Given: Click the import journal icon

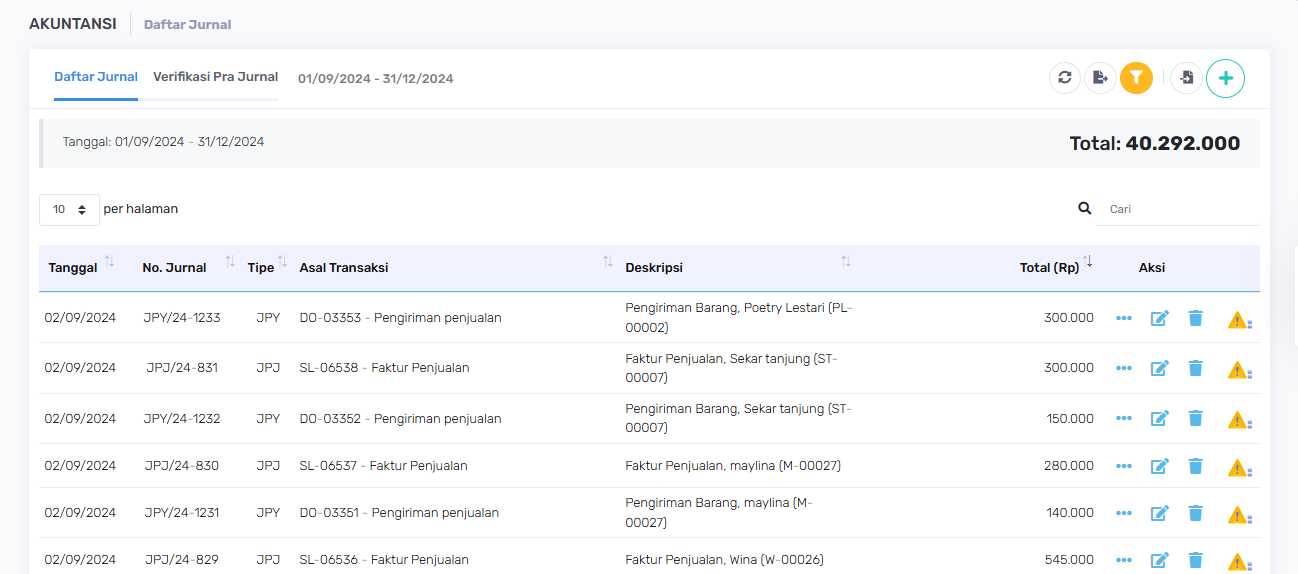Looking at the screenshot, I should (x=1186, y=77).
